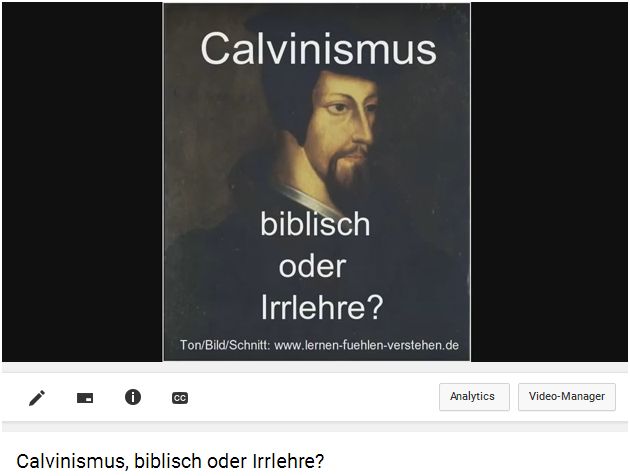630x476 pixels.
Task: Open the end screen and annotations icon
Action: coord(85,398)
